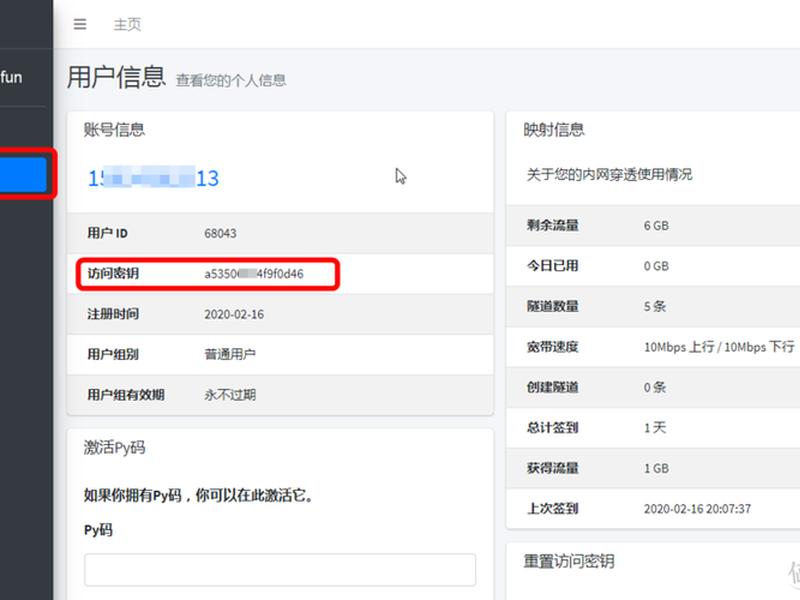Open the 主页 breadcrumb link
This screenshot has width=800, height=600.
pyautogui.click(x=127, y=24)
